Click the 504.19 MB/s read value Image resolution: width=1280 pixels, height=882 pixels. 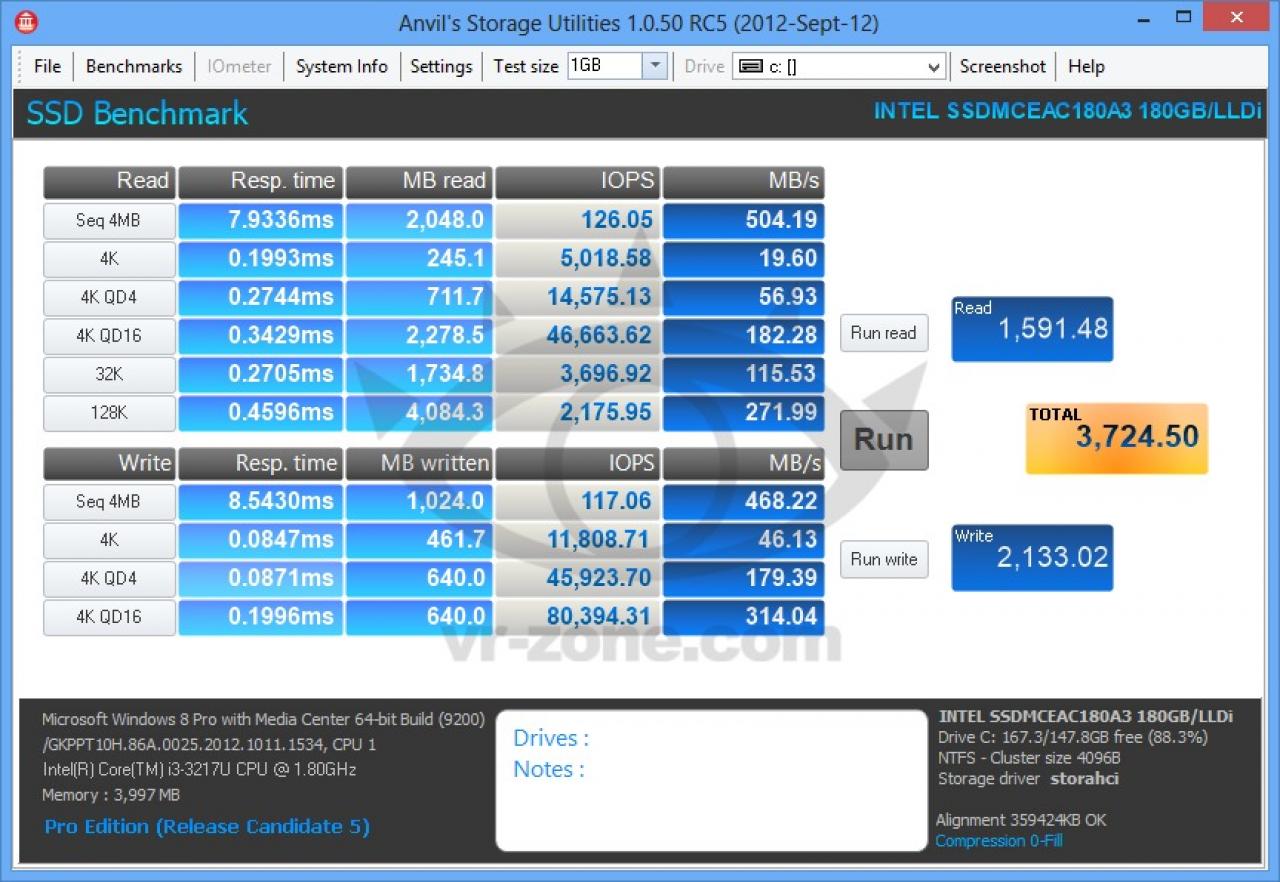click(x=743, y=220)
